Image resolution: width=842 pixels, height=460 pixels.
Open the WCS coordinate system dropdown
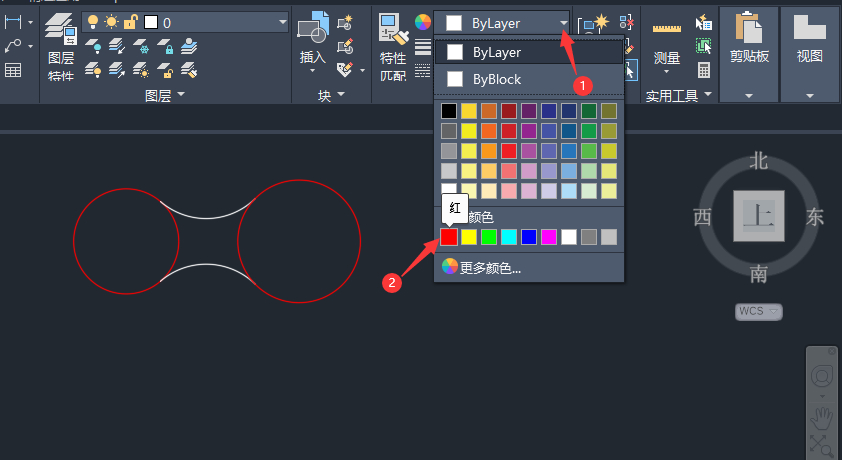tap(759, 311)
